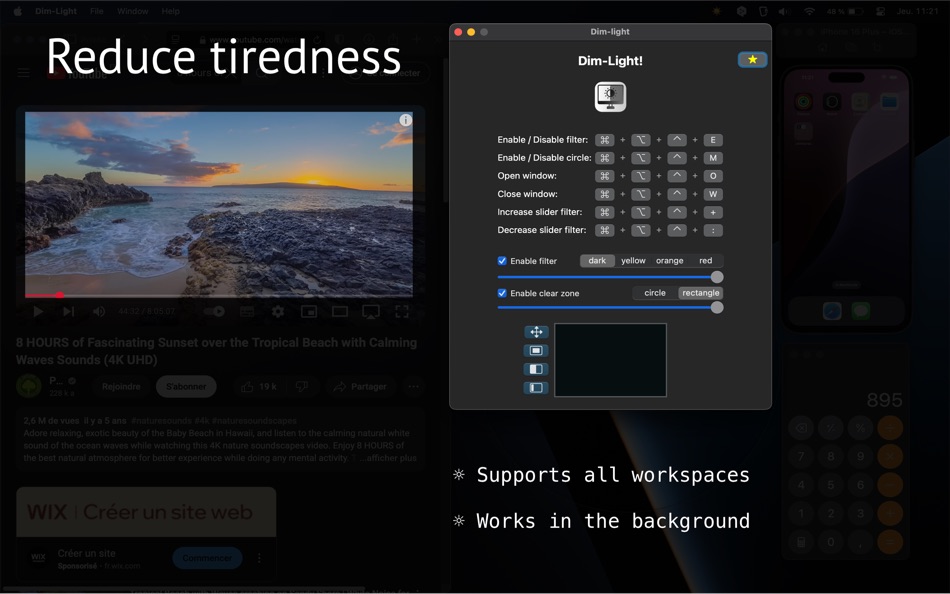Click the battery indicator in menu bar
Screen dimensions: 950x594
click(x=845, y=11)
